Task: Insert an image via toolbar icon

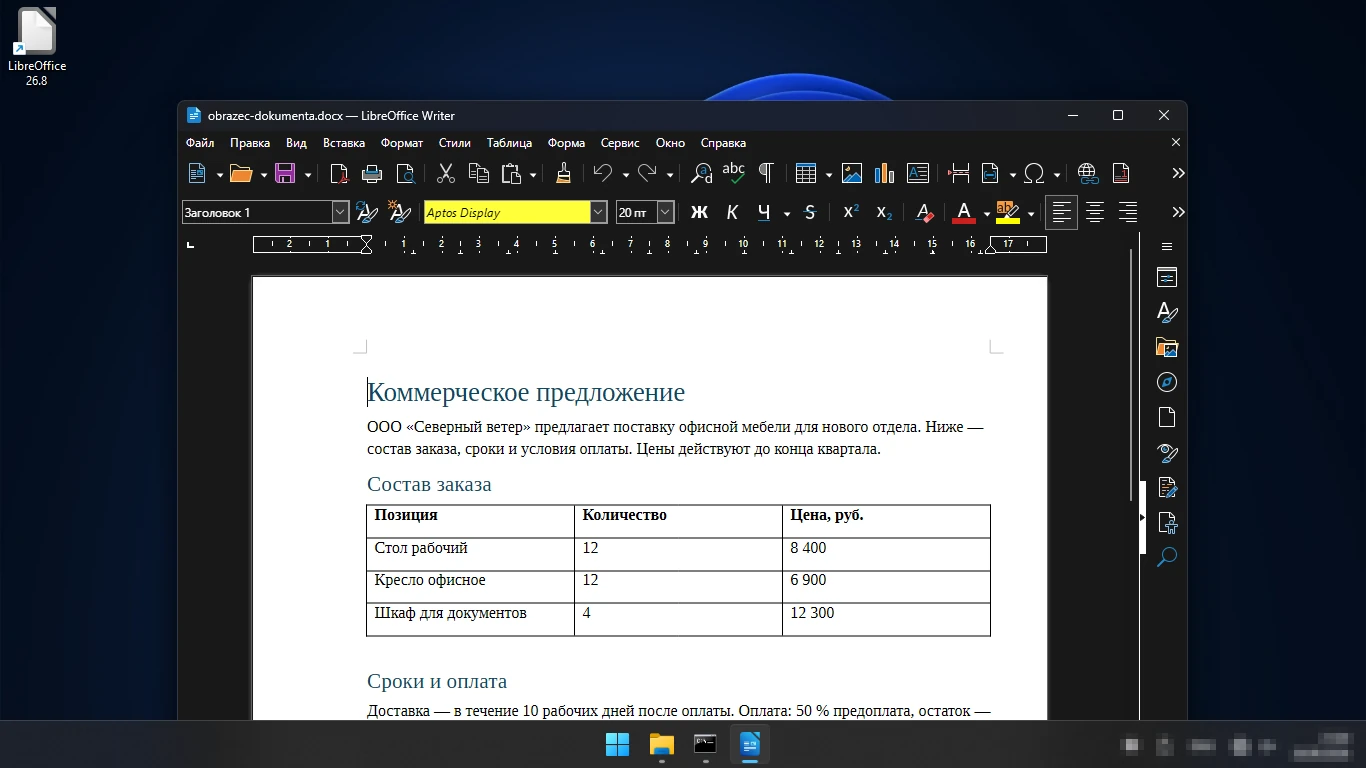Action: pos(852,174)
